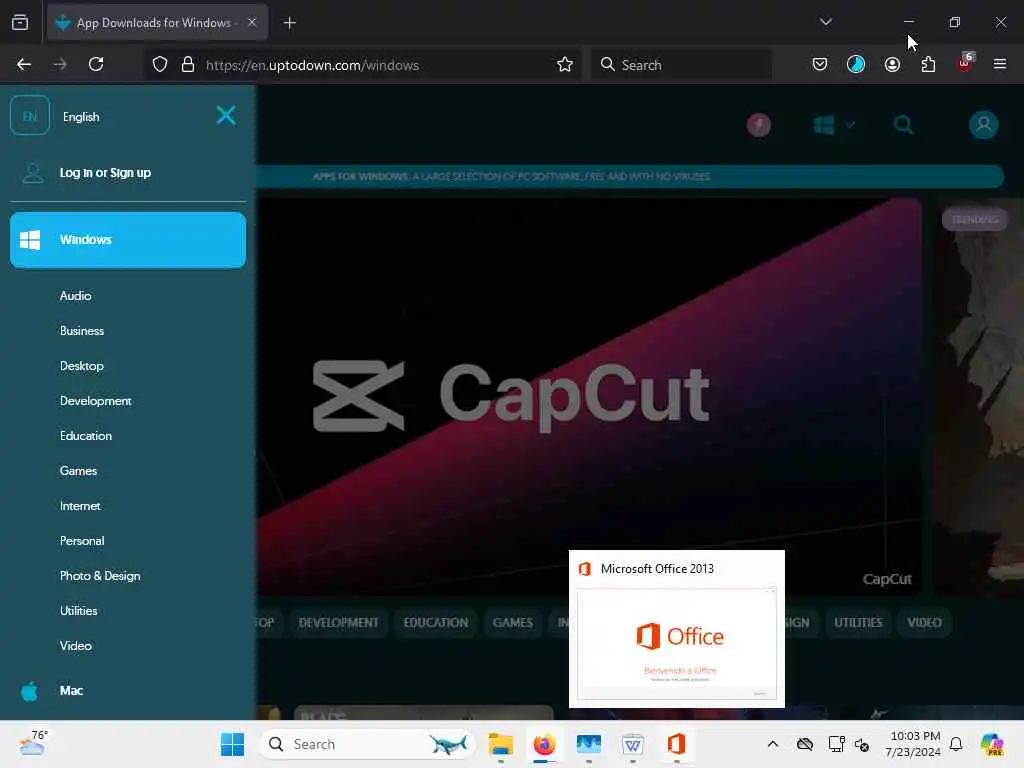
Task: Open Save to Pocket icon
Action: point(820,64)
